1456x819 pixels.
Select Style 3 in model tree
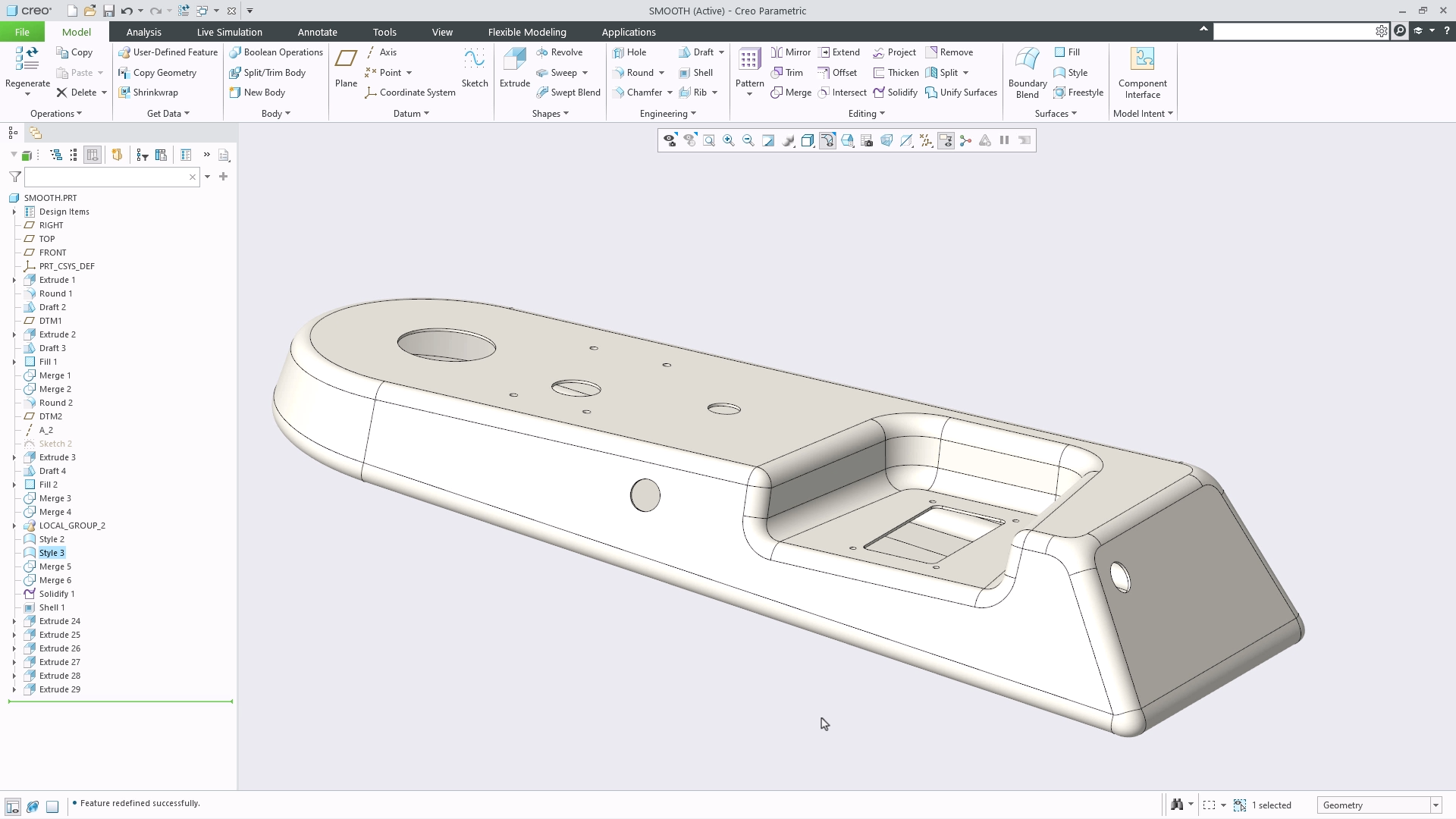click(52, 553)
